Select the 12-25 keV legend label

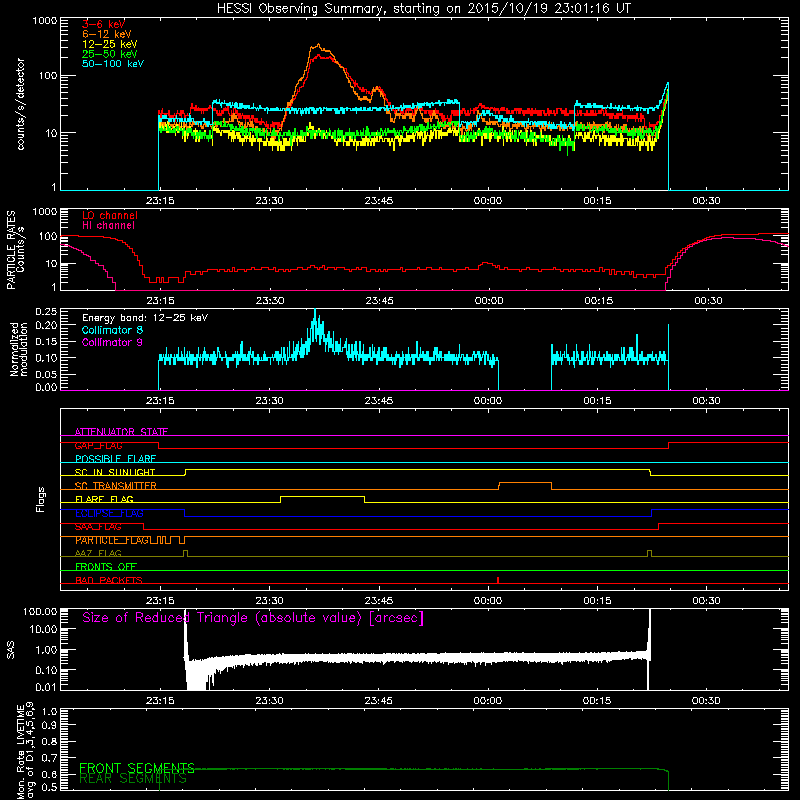(110, 44)
